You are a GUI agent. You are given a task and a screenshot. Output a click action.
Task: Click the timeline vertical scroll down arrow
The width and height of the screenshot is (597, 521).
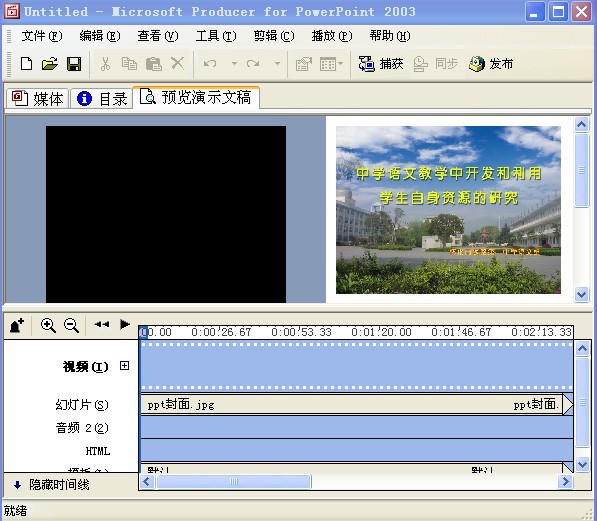583,465
